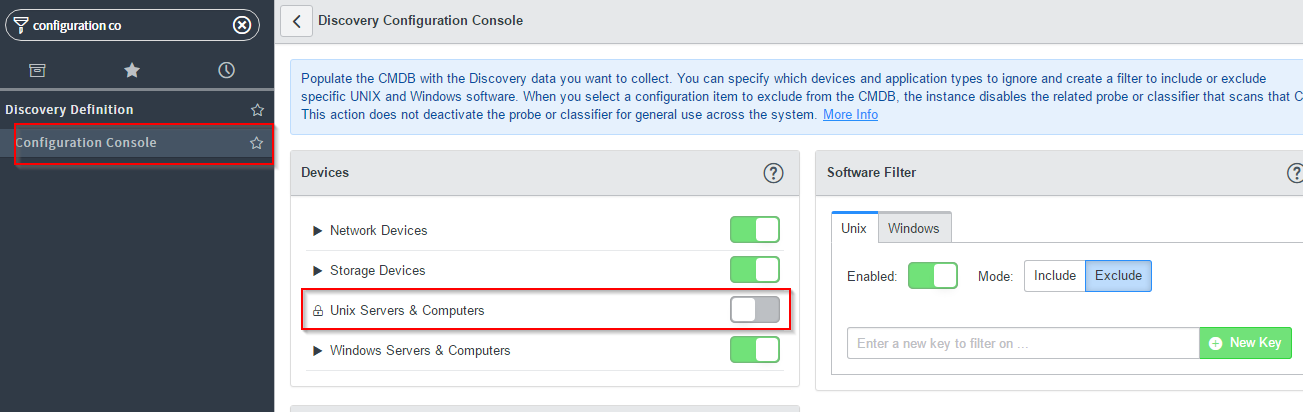Disable the Software Filter Enabled switch
The height and width of the screenshot is (412, 1303).
933,275
